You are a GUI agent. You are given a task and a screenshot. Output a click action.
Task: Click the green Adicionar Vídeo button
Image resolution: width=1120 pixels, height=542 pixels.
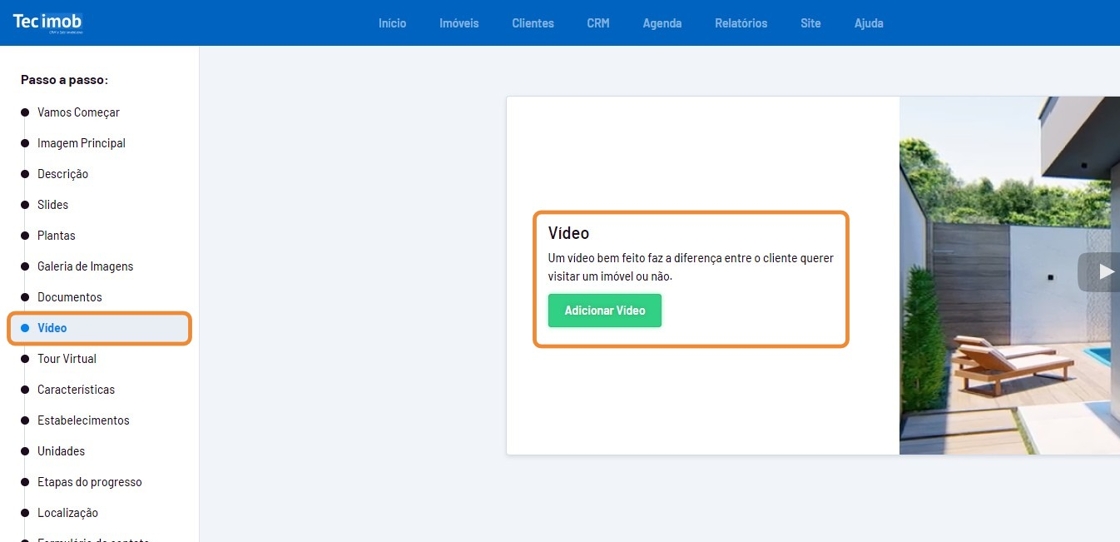(604, 310)
